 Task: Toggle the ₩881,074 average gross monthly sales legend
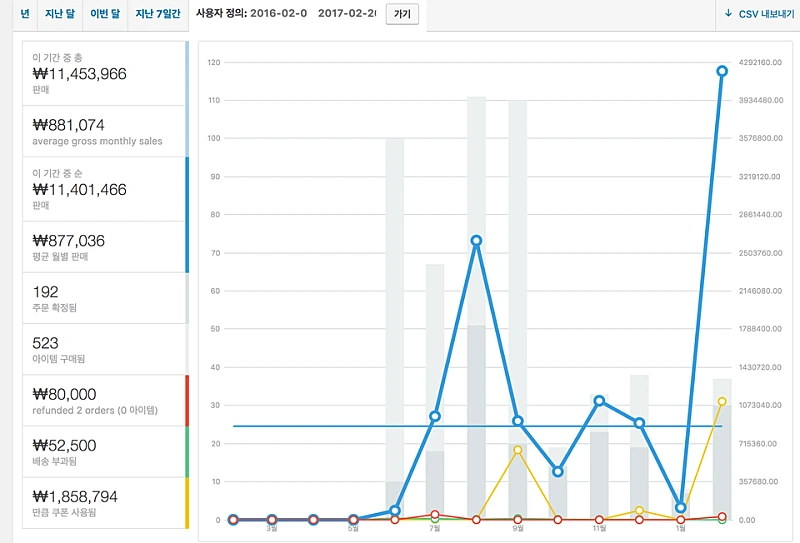pyautogui.click(x=105, y=131)
